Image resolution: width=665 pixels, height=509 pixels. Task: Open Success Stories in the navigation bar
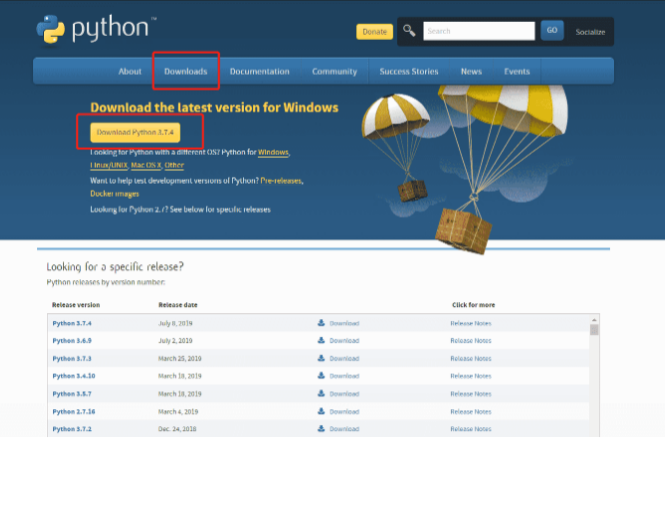[409, 71]
